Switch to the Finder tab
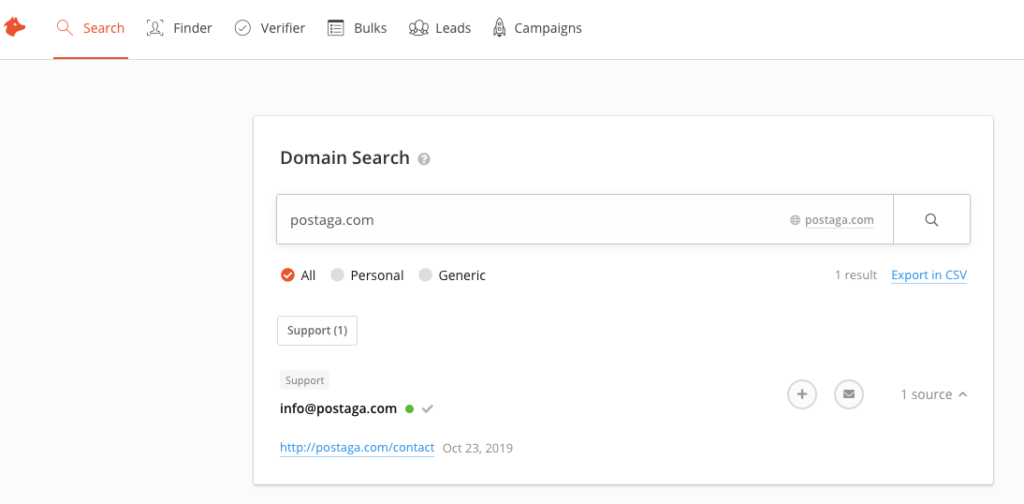The image size is (1024, 504). [180, 29]
